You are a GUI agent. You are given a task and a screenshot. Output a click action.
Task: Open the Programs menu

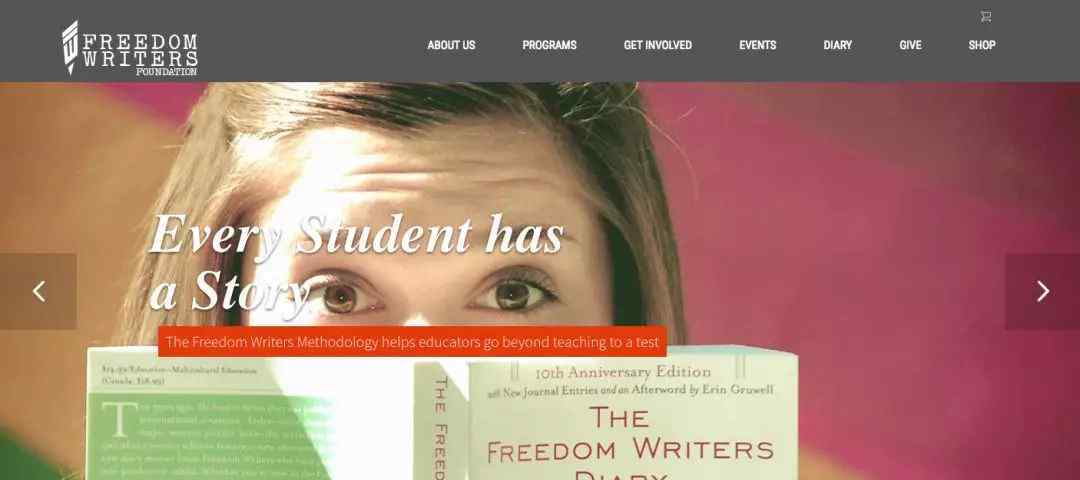click(549, 45)
